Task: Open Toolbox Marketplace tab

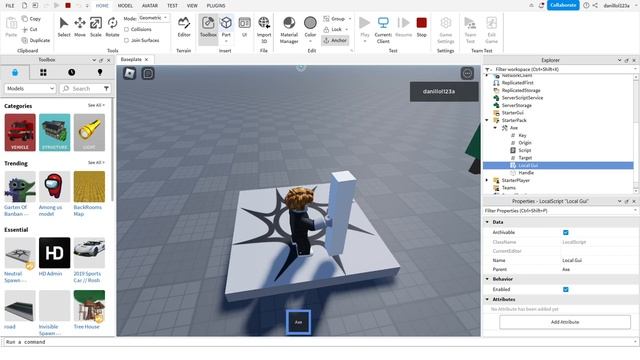Action: [15, 72]
